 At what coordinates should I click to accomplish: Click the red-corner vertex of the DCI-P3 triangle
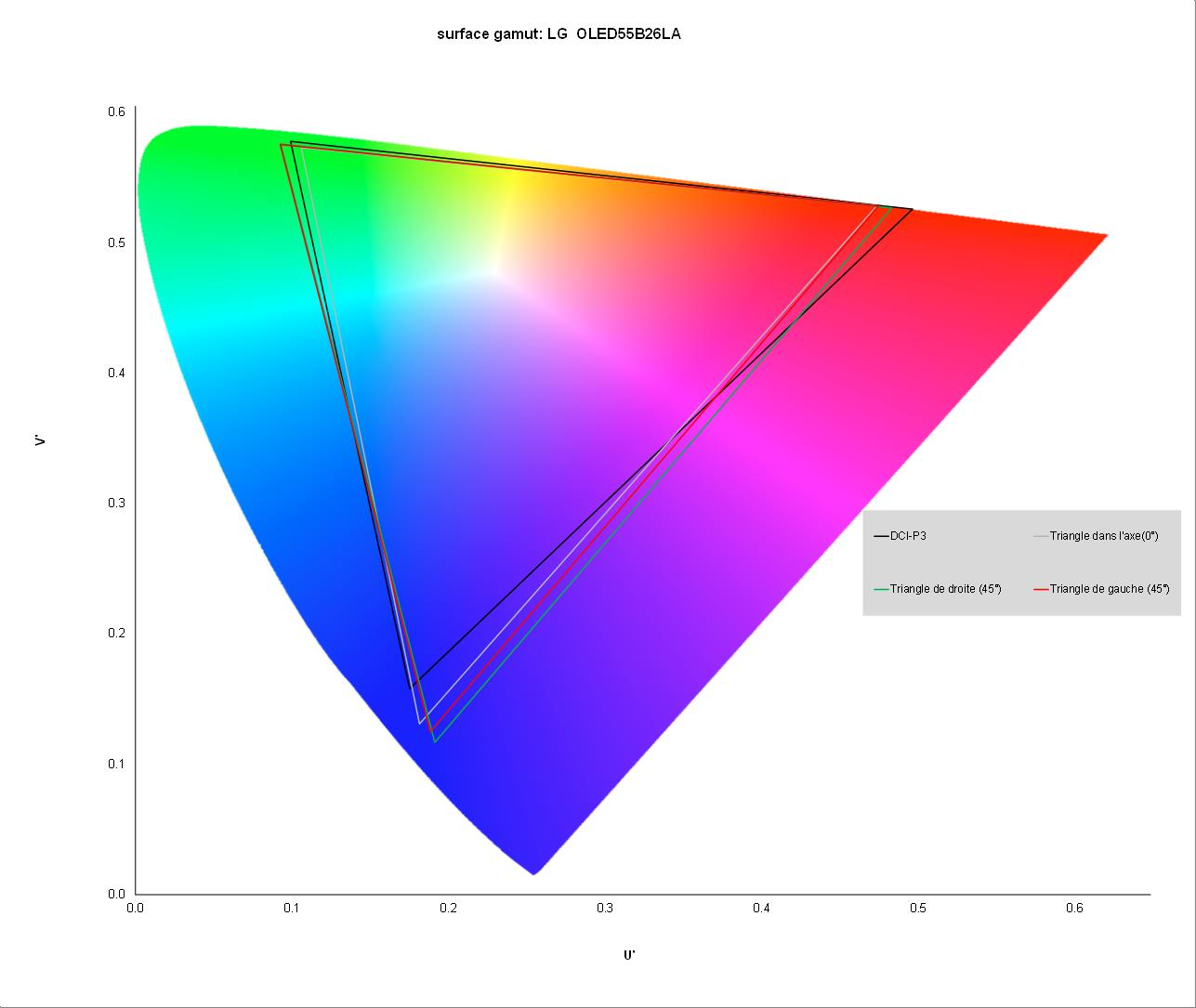click(913, 210)
